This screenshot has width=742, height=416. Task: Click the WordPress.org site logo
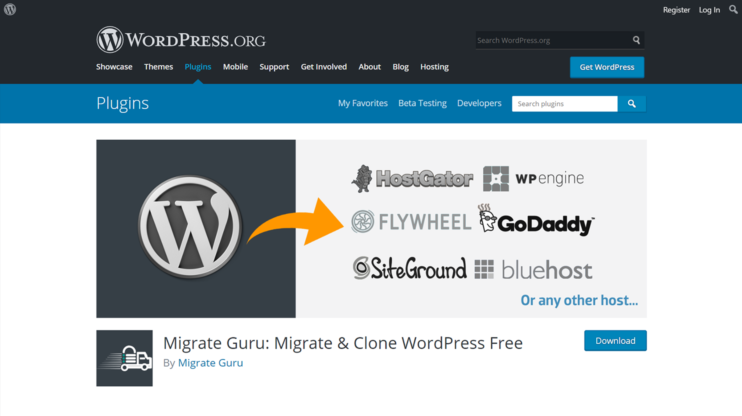pos(181,40)
